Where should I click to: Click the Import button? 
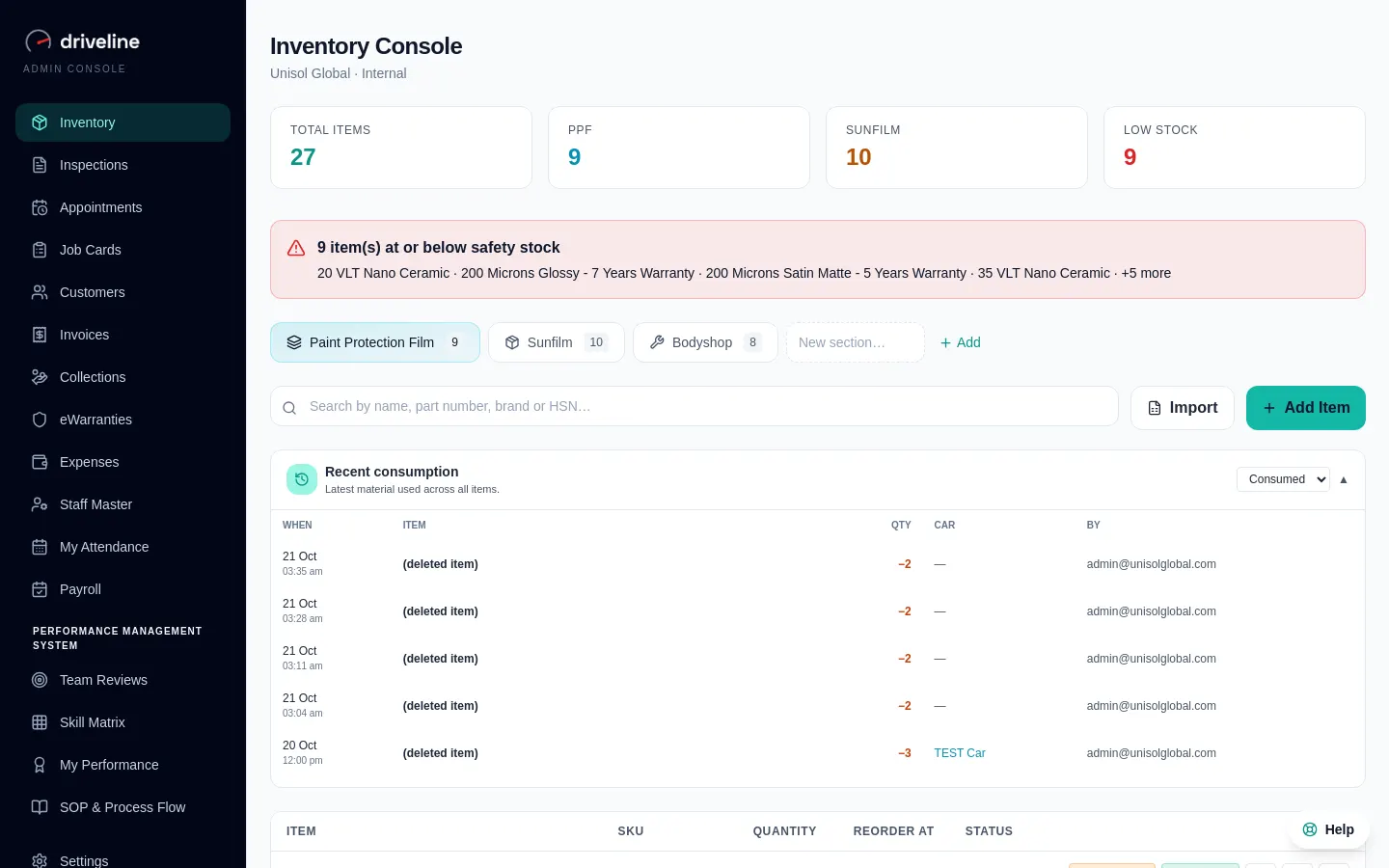[1183, 408]
